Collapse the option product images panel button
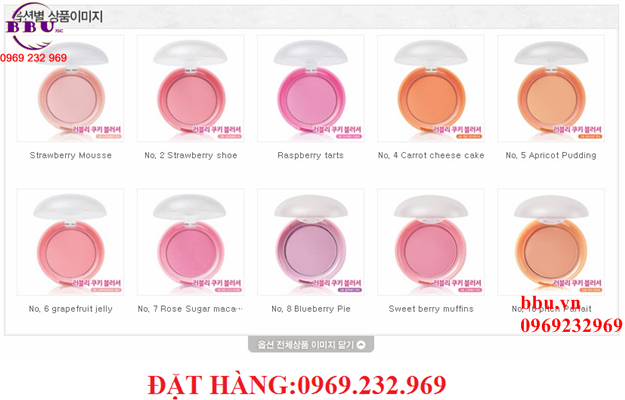The image size is (625, 400). coord(311,345)
